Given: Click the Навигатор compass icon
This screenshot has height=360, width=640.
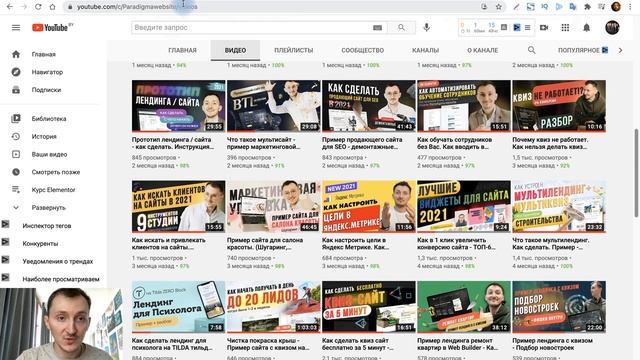Looking at the screenshot, I should 16,72.
